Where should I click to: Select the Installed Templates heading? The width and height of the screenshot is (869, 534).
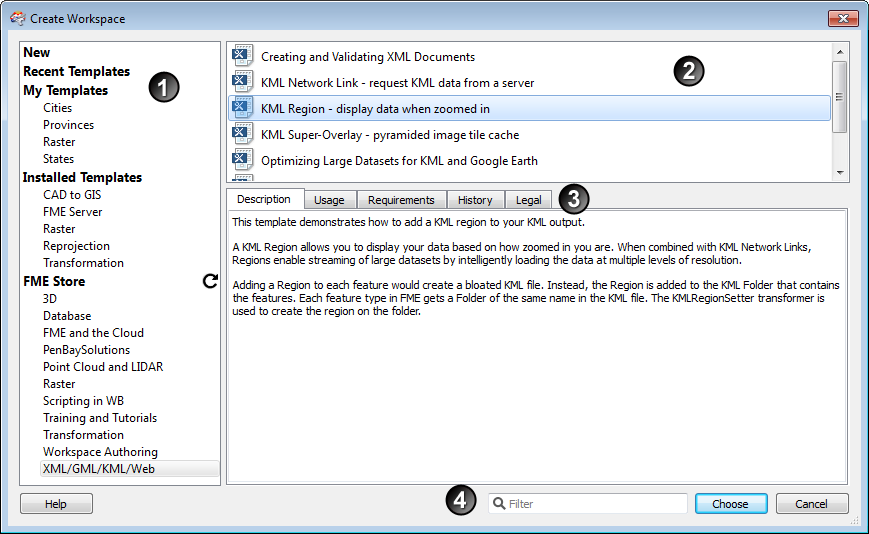pos(82,177)
